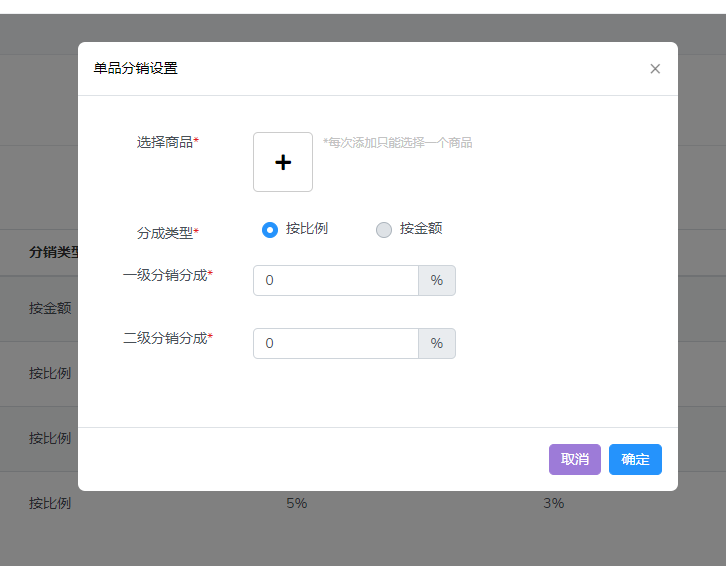Focus the 一级分销分成 input field
726x566 pixels.
pyautogui.click(x=336, y=281)
